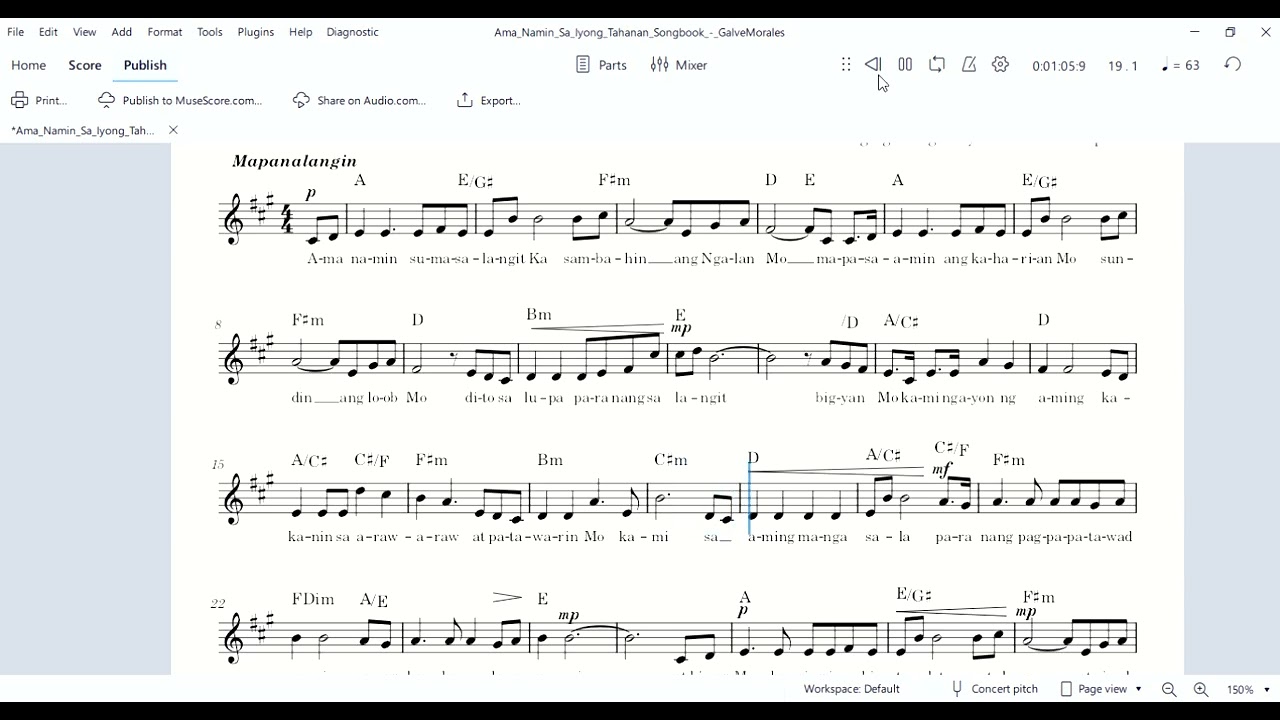This screenshot has height=720, width=1280.
Task: Select the Ama_Namin_Sa_Iyong_Tah... document tab
Action: click(x=83, y=130)
